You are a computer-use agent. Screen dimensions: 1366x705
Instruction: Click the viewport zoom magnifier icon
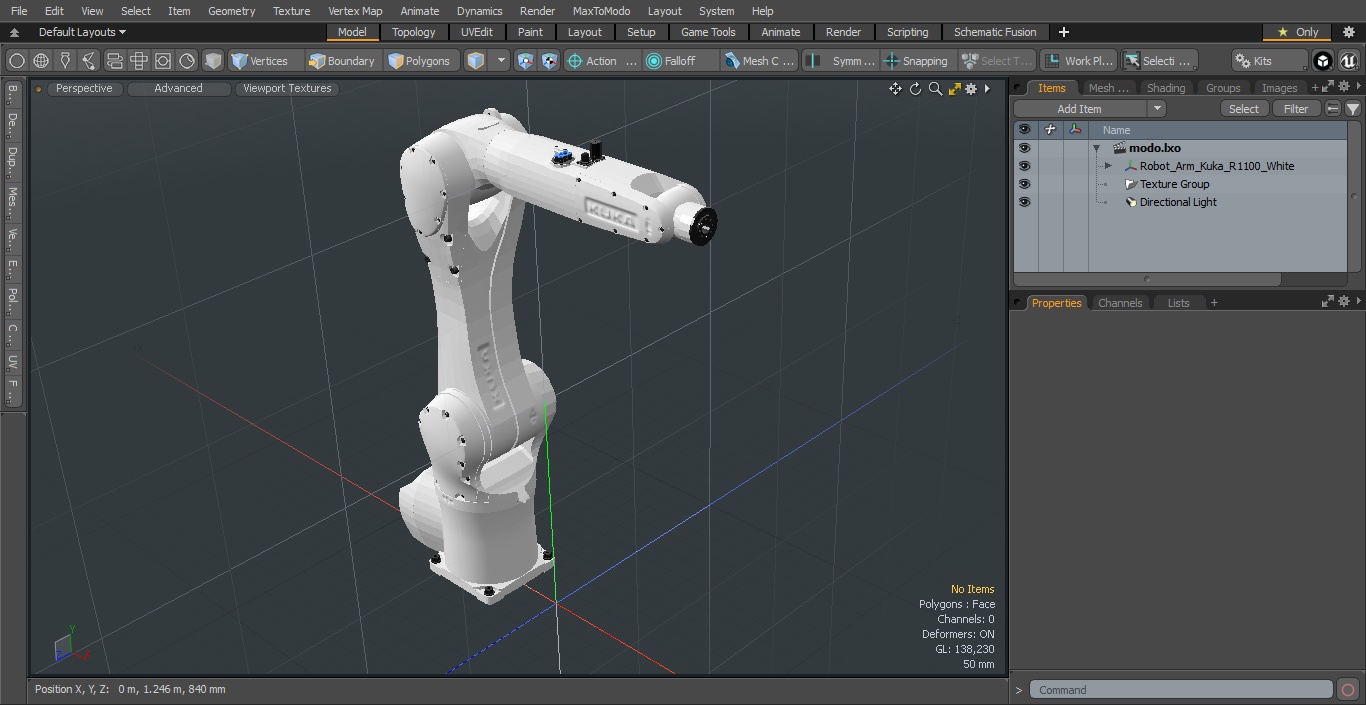coord(935,89)
